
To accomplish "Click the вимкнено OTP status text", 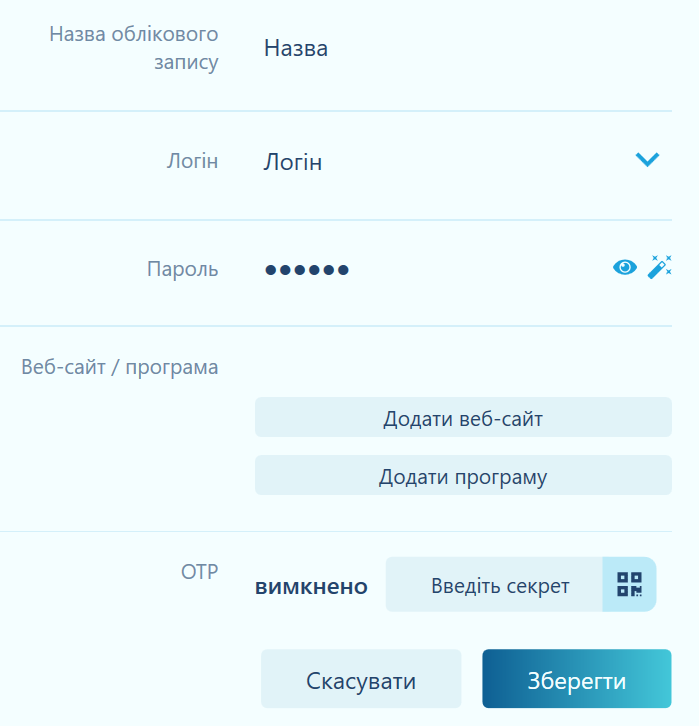I will tap(311, 587).
